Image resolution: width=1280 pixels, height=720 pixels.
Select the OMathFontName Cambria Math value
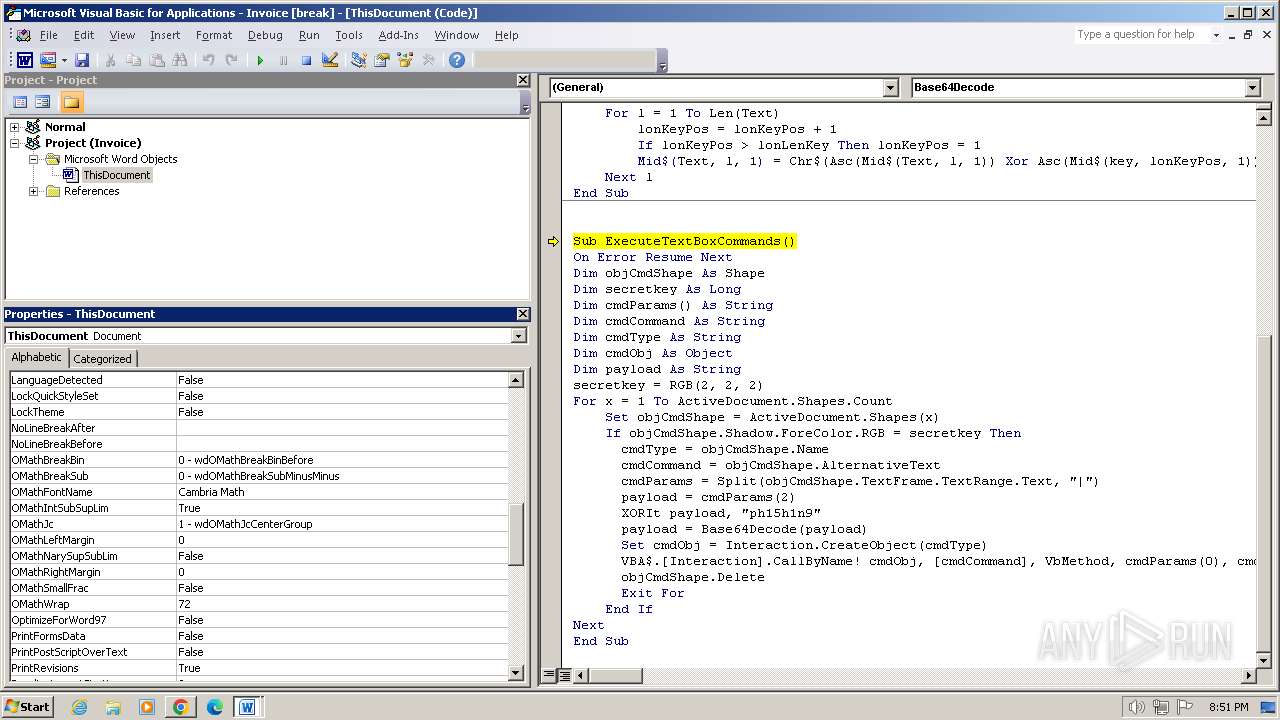point(342,492)
